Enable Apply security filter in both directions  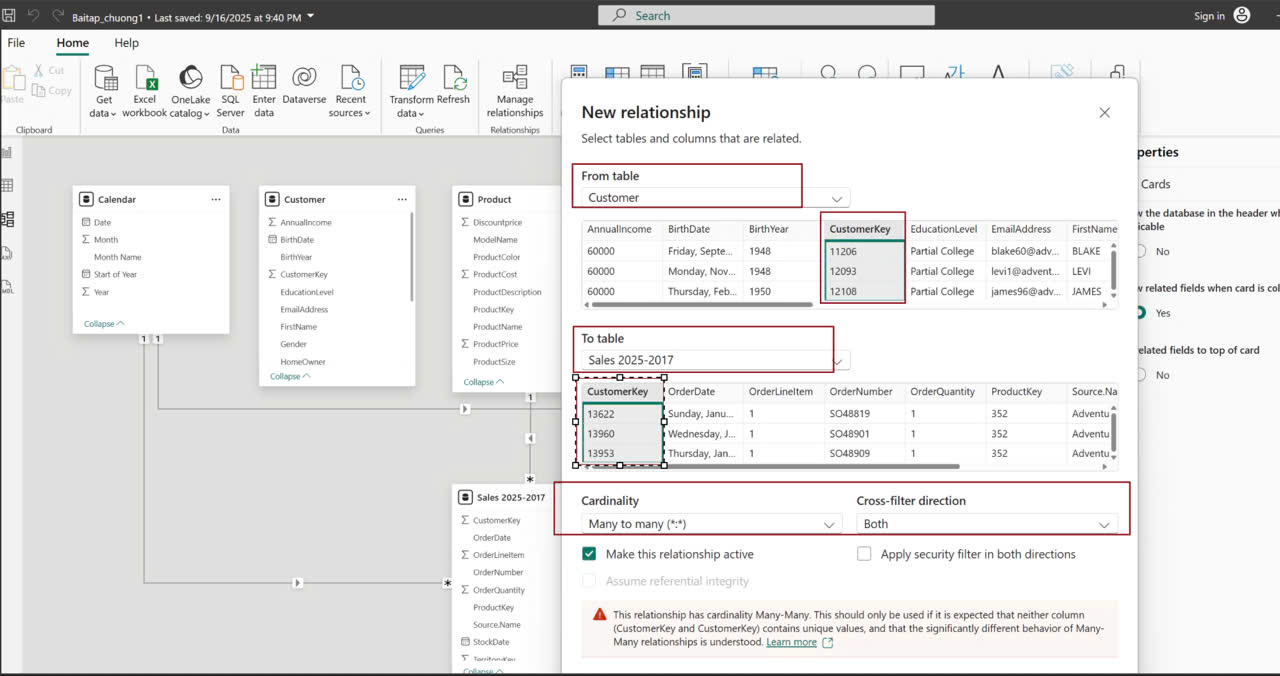[864, 554]
